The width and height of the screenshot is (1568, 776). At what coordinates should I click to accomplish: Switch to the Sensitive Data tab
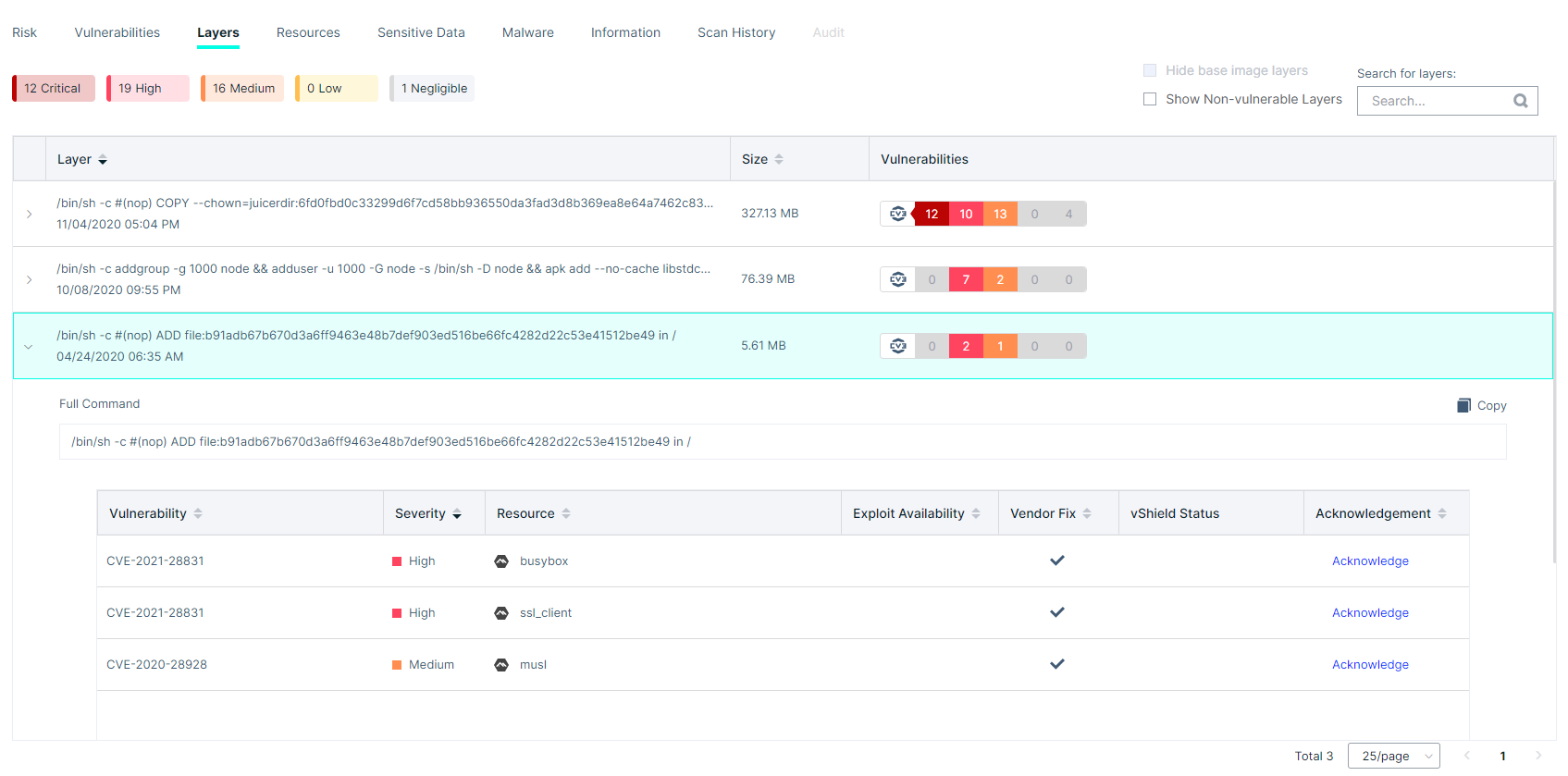[421, 32]
